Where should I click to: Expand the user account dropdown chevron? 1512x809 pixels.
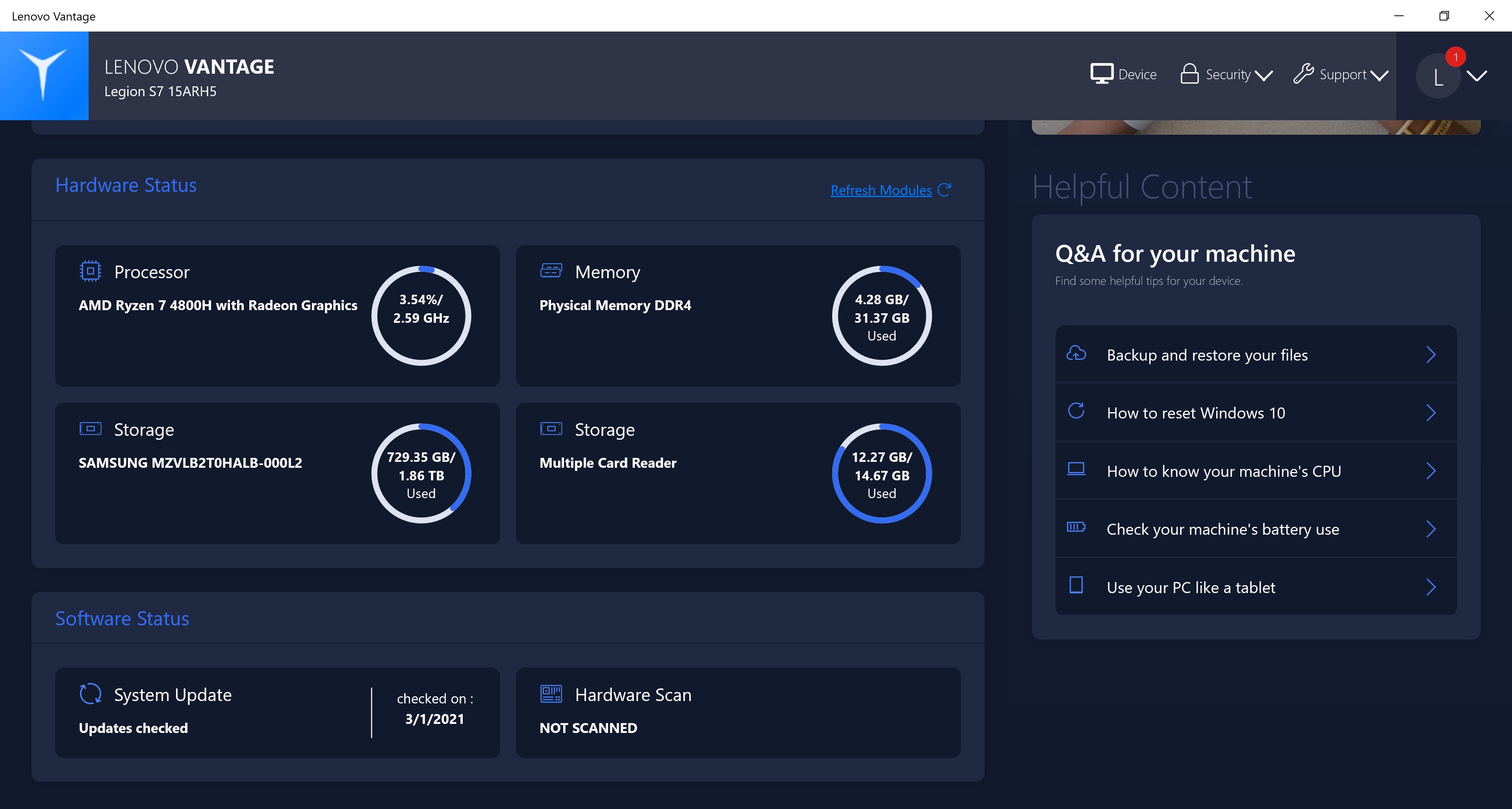coord(1477,76)
